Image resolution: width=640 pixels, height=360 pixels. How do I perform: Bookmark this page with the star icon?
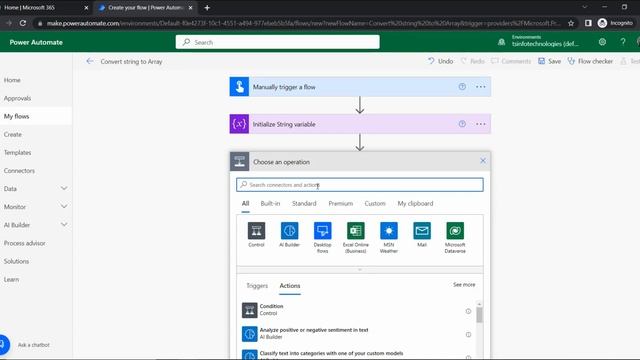coord(571,23)
